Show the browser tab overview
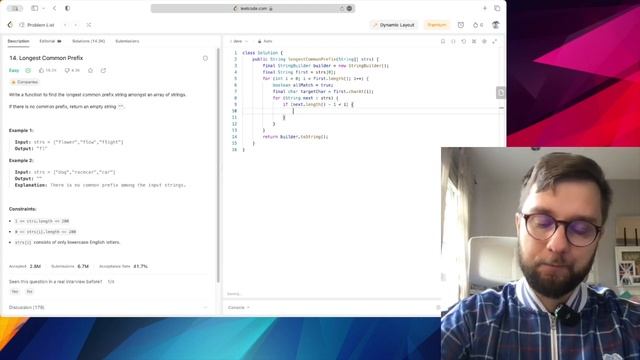 (x=497, y=8)
